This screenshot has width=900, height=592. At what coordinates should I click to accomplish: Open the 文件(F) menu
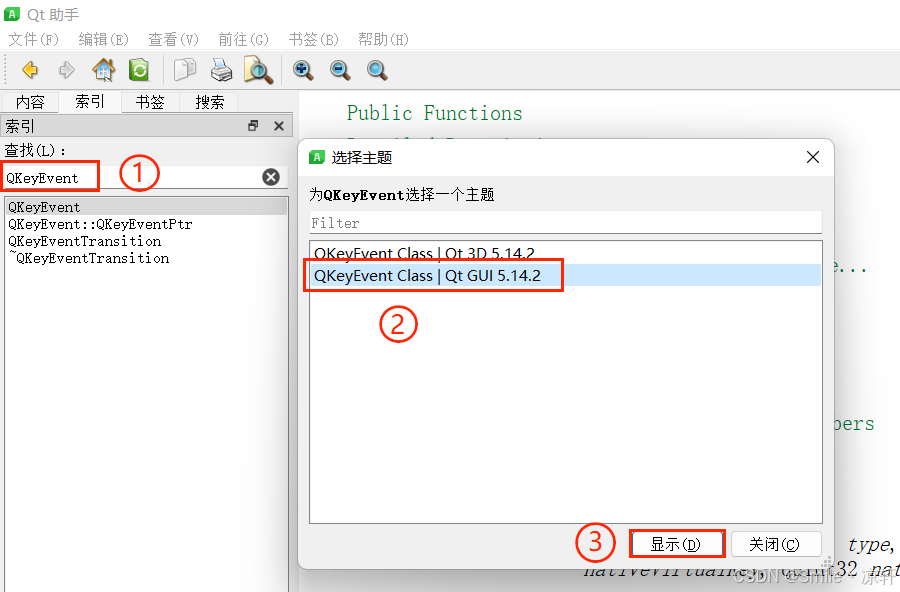[x=33, y=39]
